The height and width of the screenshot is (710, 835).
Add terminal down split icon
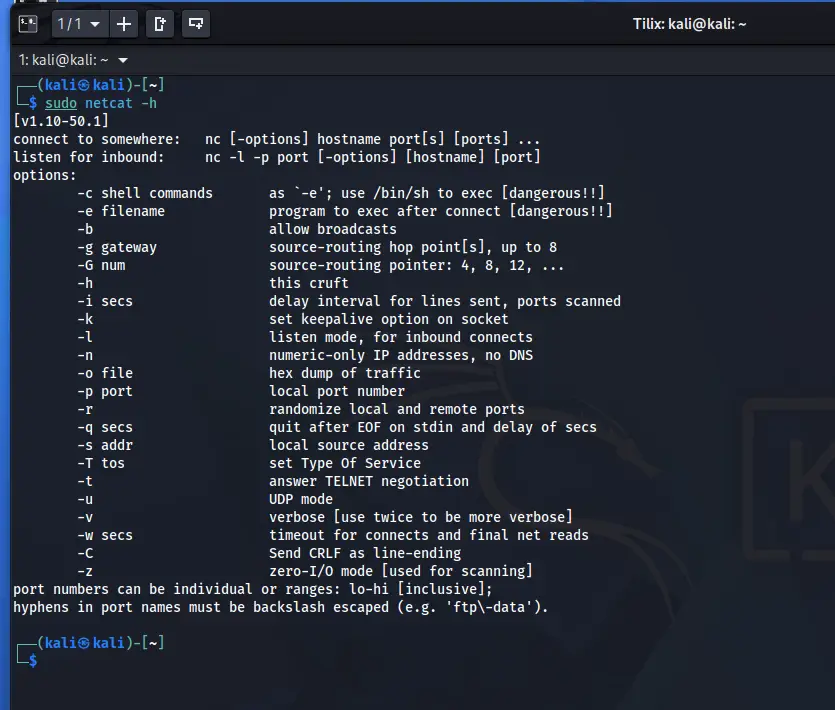pos(196,24)
